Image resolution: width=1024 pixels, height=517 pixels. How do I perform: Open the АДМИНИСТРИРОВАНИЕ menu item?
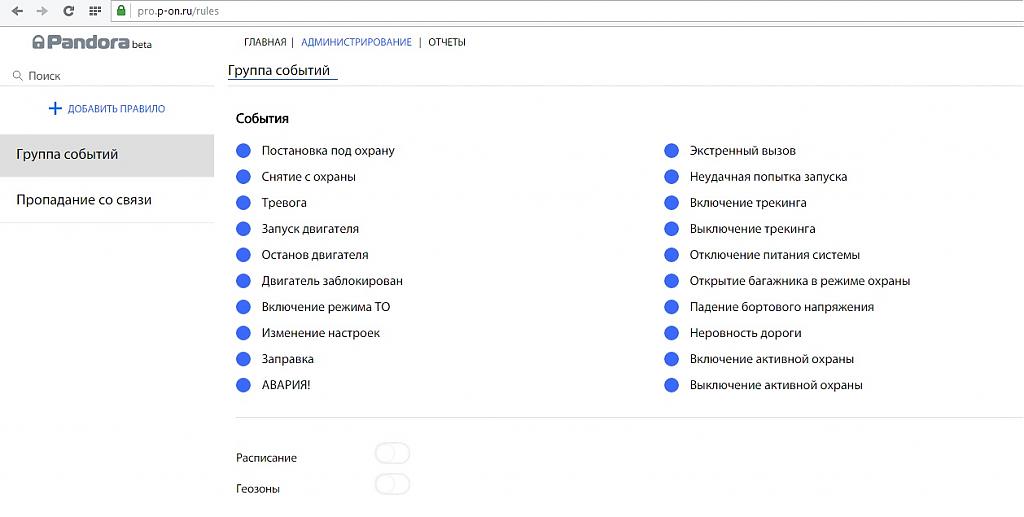pyautogui.click(x=356, y=43)
